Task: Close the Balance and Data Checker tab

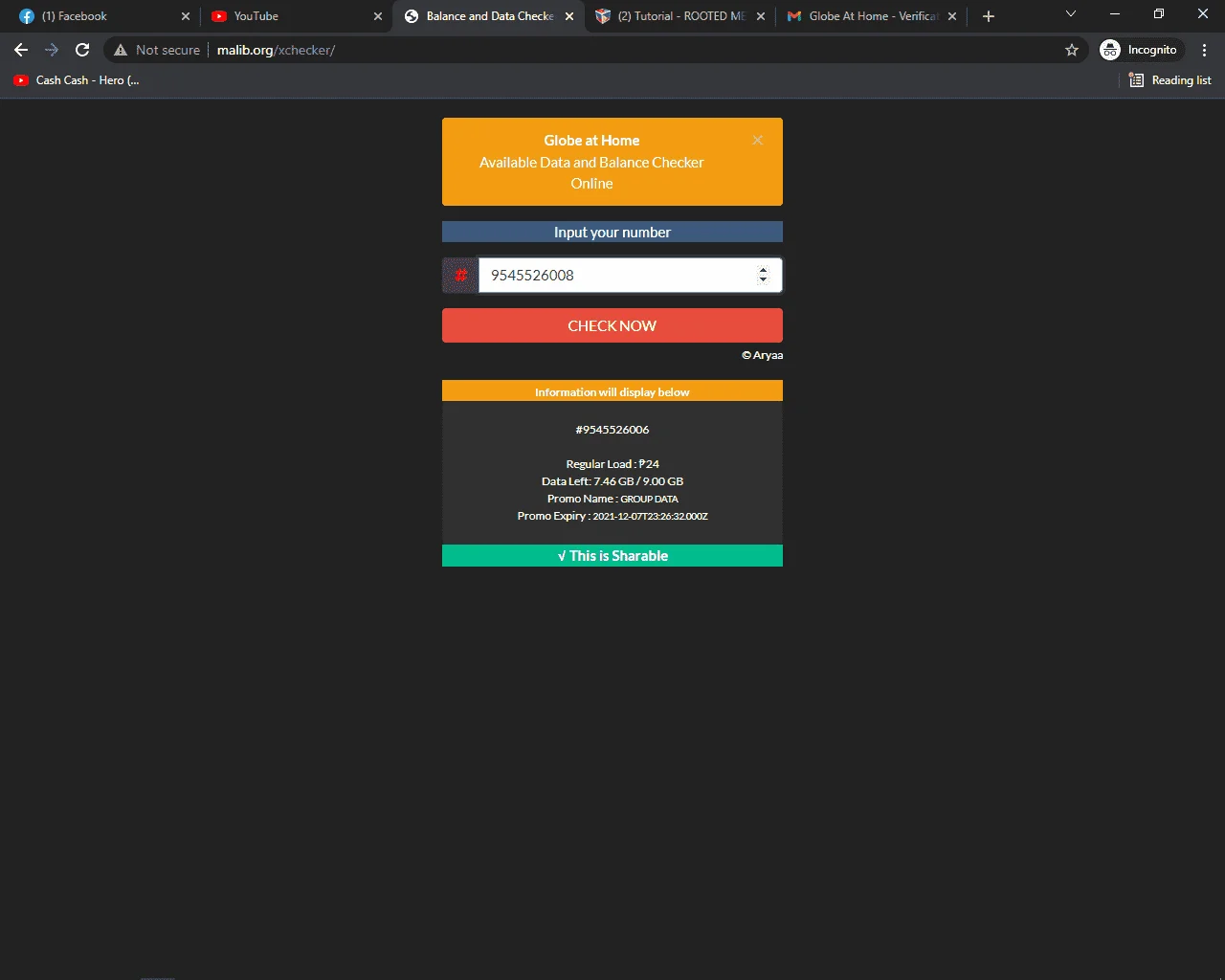Action: click(569, 16)
